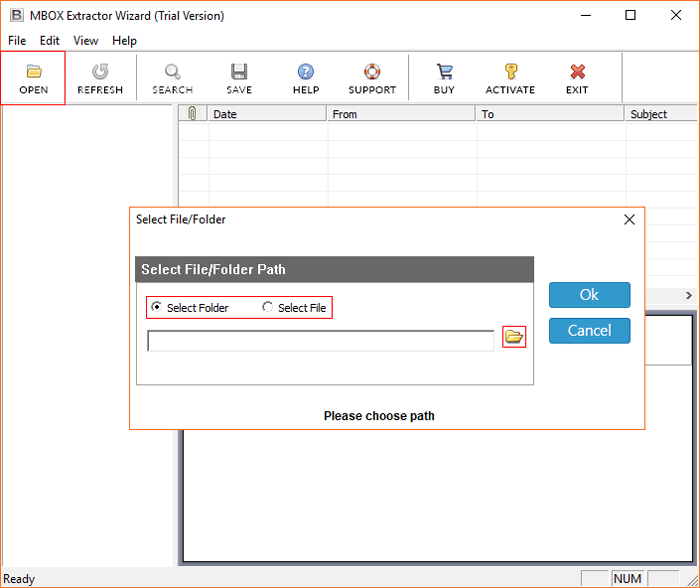Click the Cancel button in dialog
700x588 pixels.
(589, 330)
